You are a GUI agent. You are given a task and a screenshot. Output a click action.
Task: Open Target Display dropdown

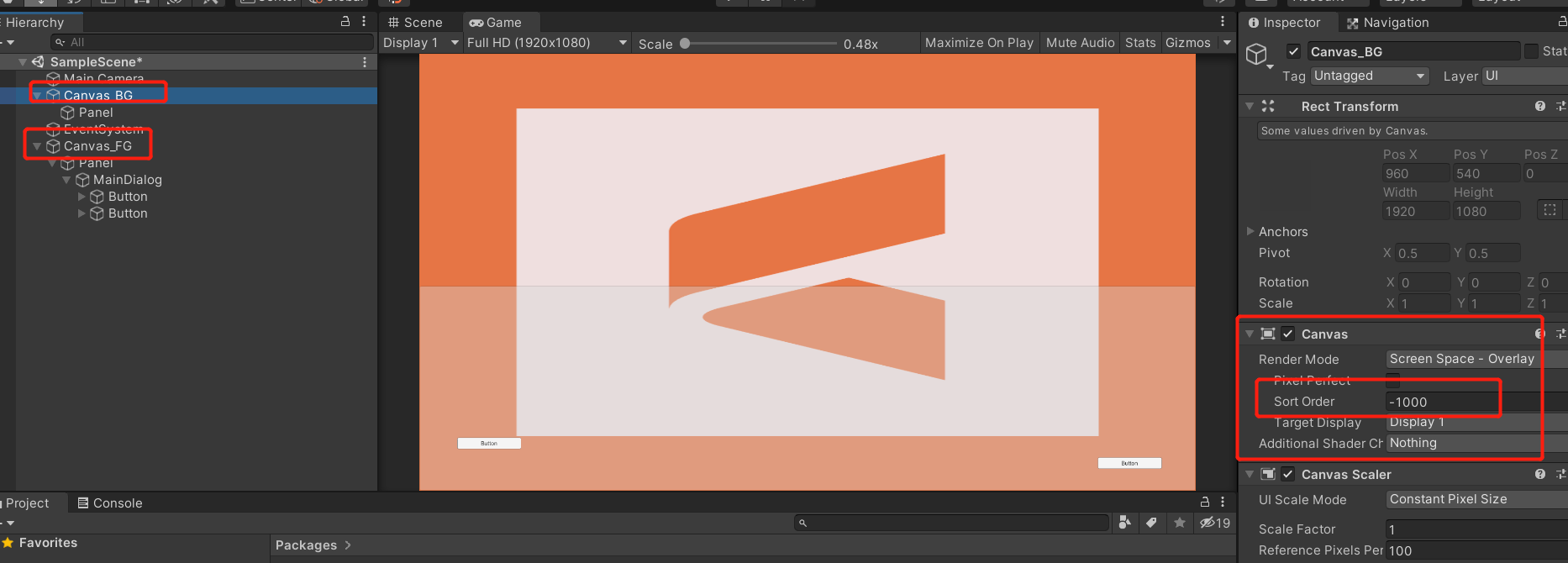point(1476,422)
